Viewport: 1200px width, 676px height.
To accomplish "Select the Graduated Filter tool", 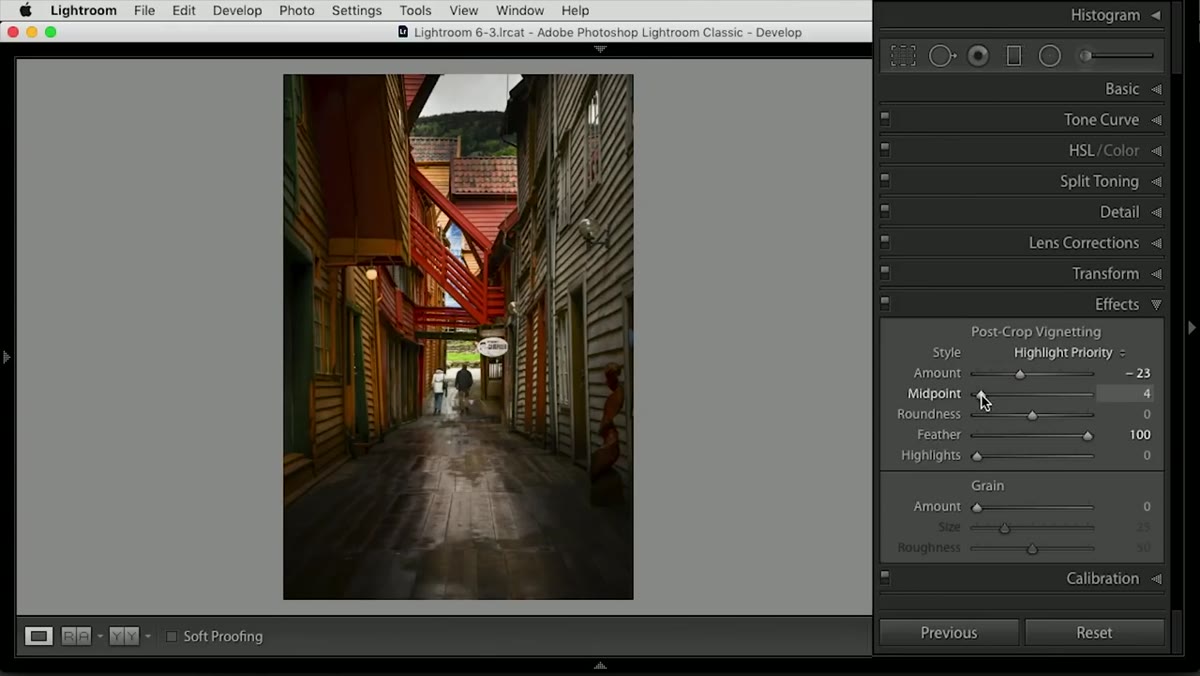I will [1013, 56].
